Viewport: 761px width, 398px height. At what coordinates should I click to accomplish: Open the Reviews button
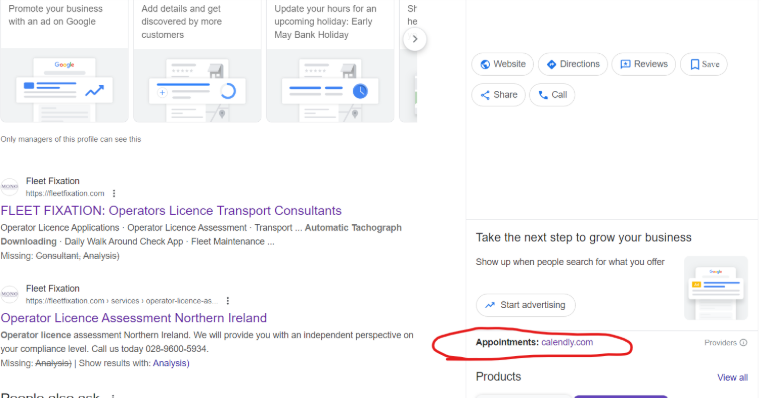tap(644, 64)
